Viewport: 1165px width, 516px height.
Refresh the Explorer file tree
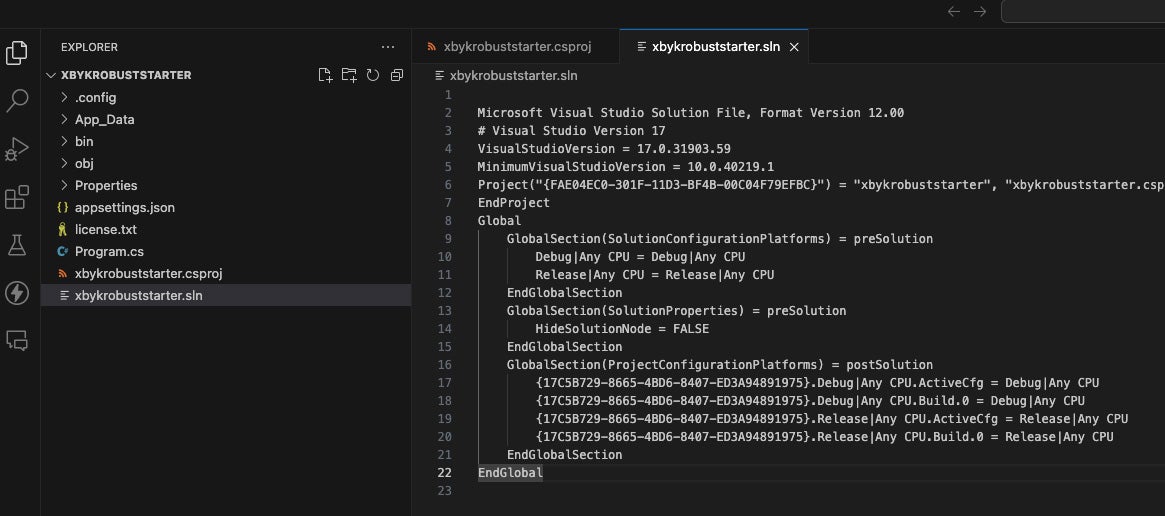(x=373, y=75)
